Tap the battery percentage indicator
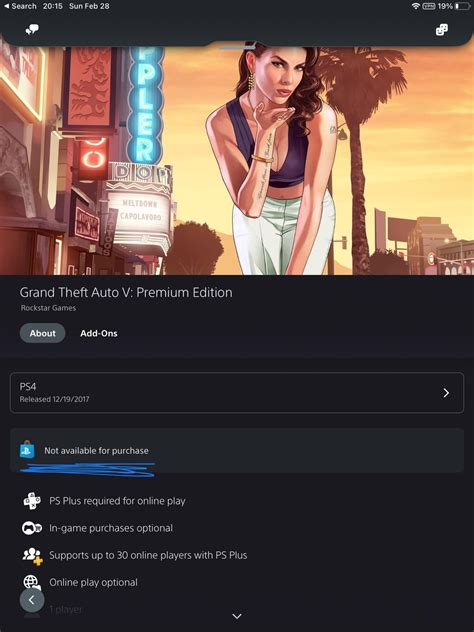 click(x=445, y=6)
